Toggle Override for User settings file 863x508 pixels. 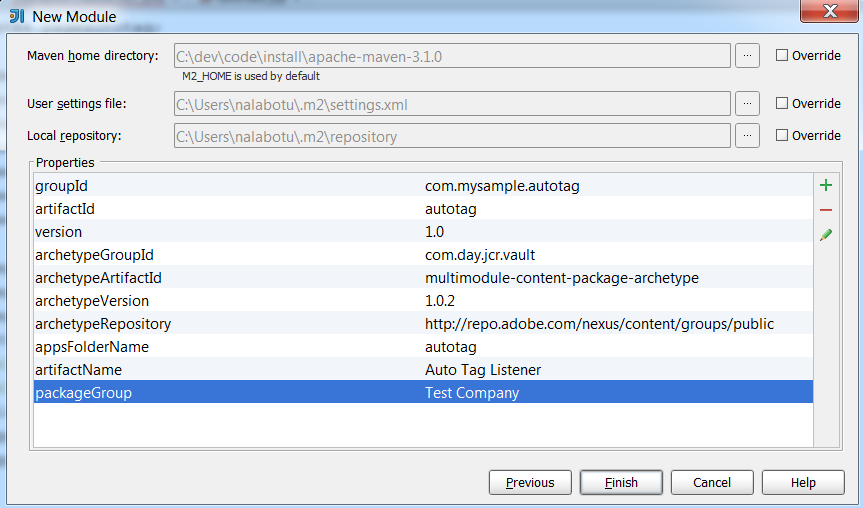(782, 104)
